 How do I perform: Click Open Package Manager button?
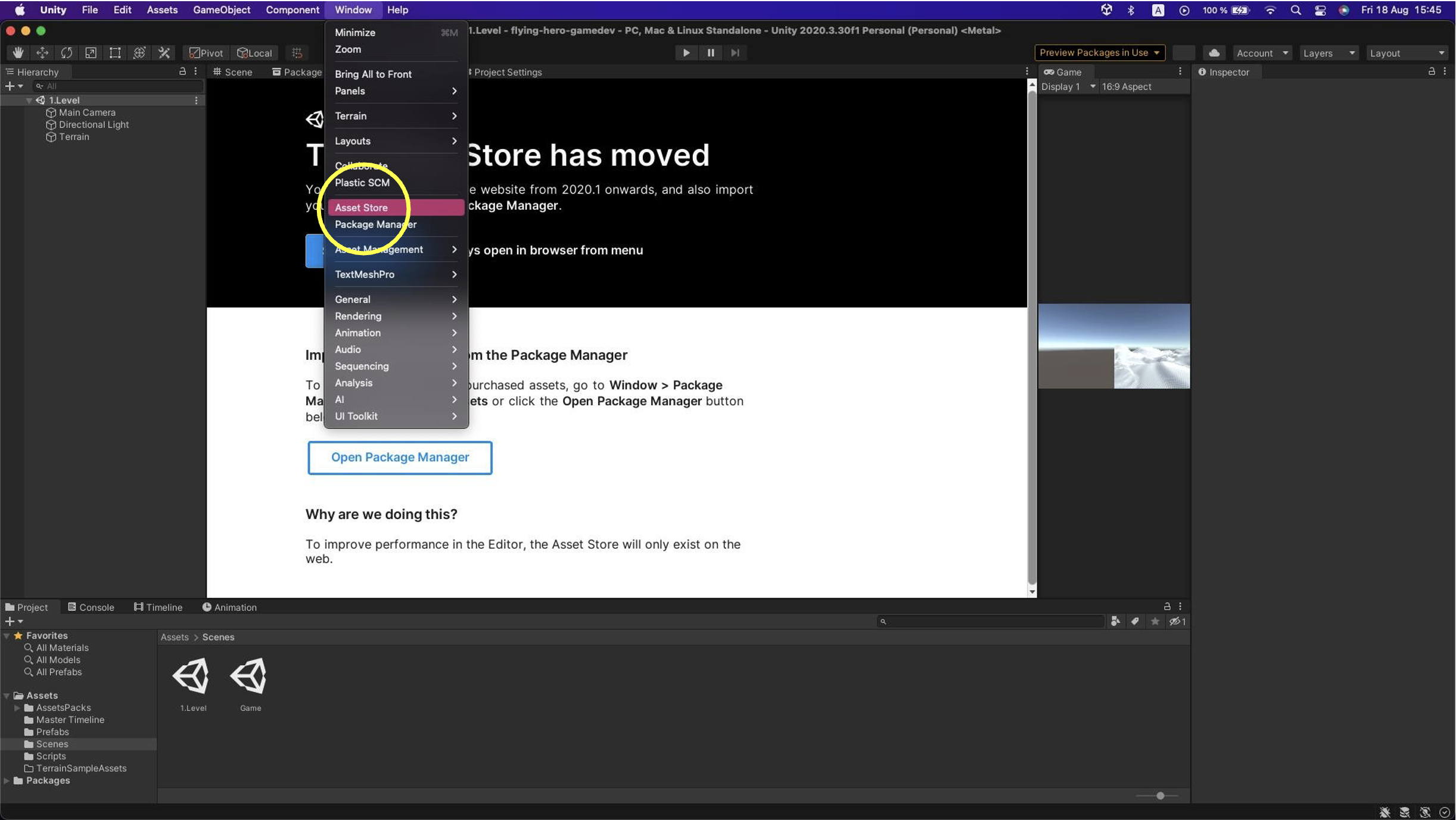(x=400, y=457)
